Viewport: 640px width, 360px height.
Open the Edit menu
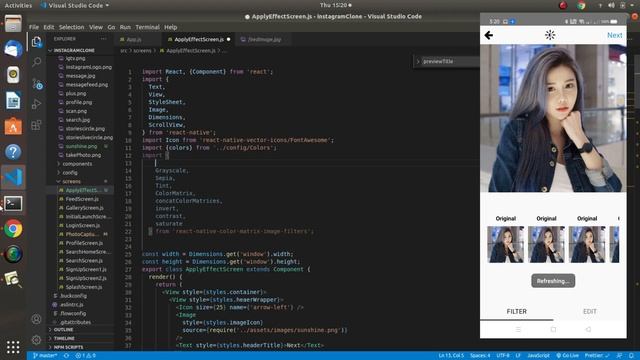(49, 27)
